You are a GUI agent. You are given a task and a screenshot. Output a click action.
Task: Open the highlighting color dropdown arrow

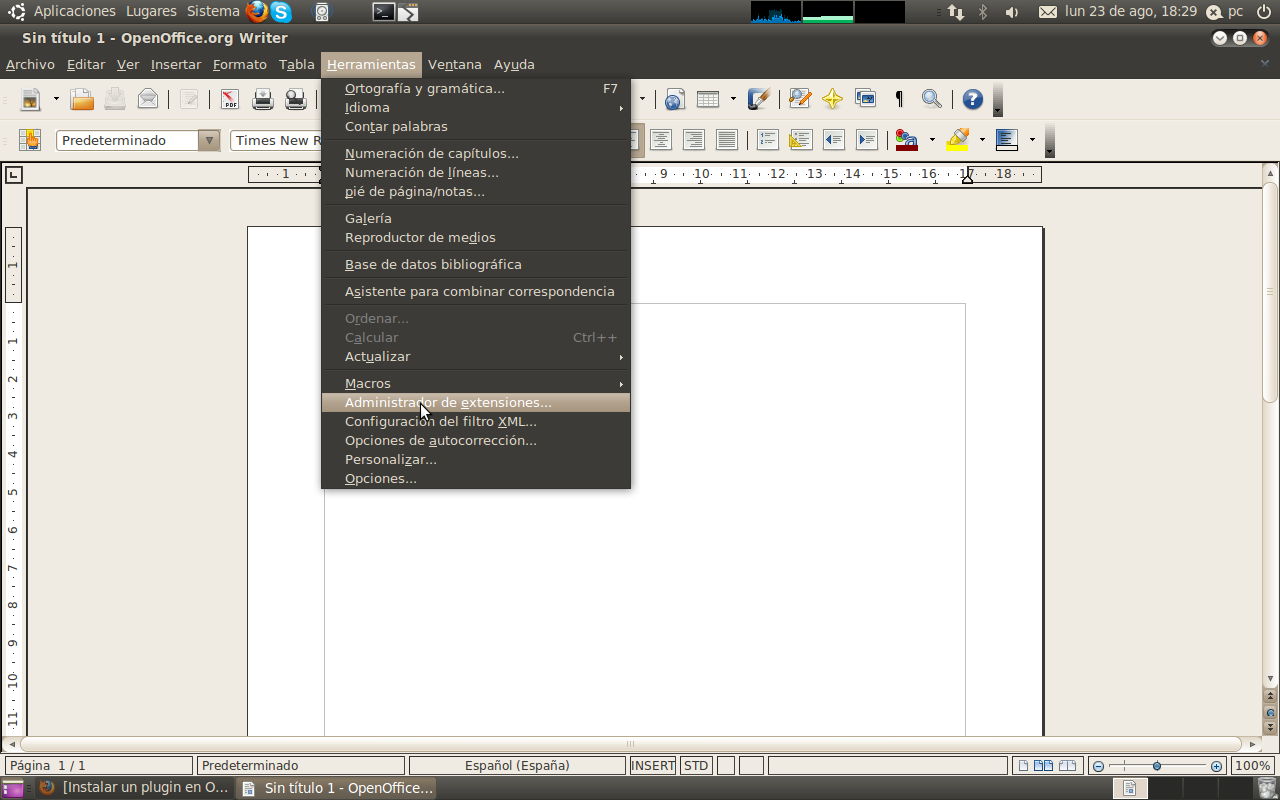click(982, 140)
